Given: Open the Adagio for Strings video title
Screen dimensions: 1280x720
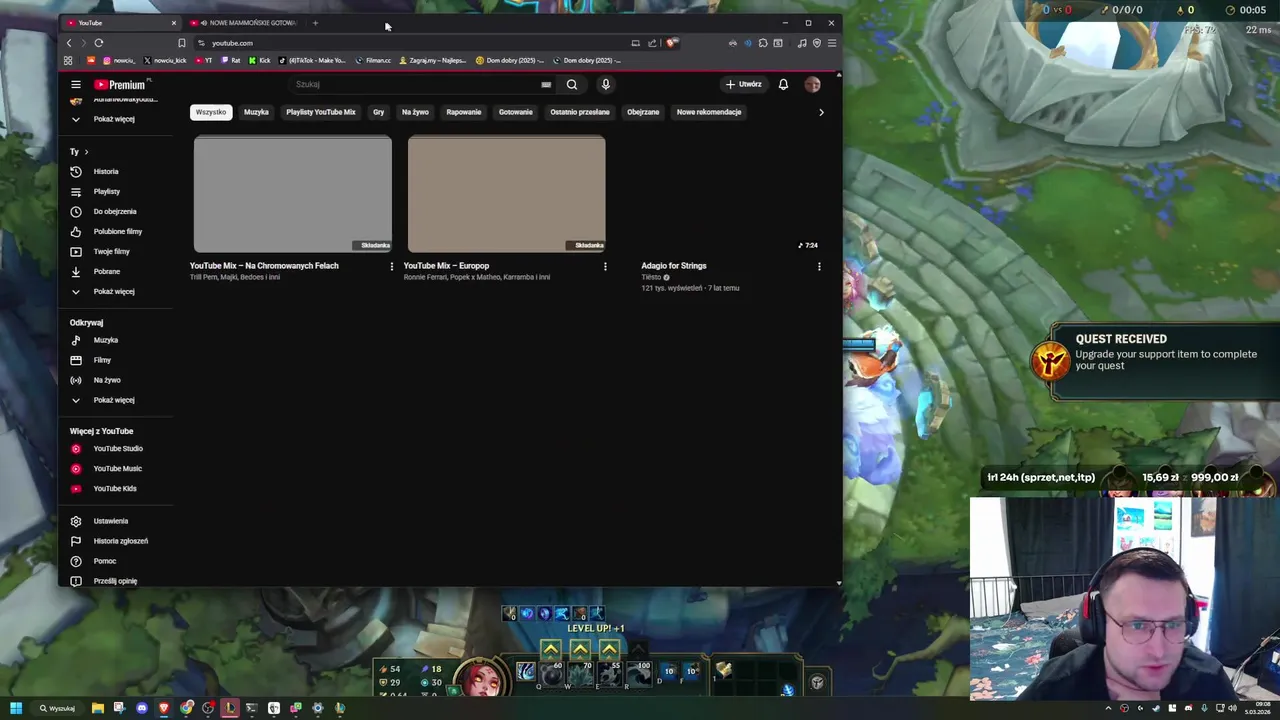Looking at the screenshot, I should 674,266.
